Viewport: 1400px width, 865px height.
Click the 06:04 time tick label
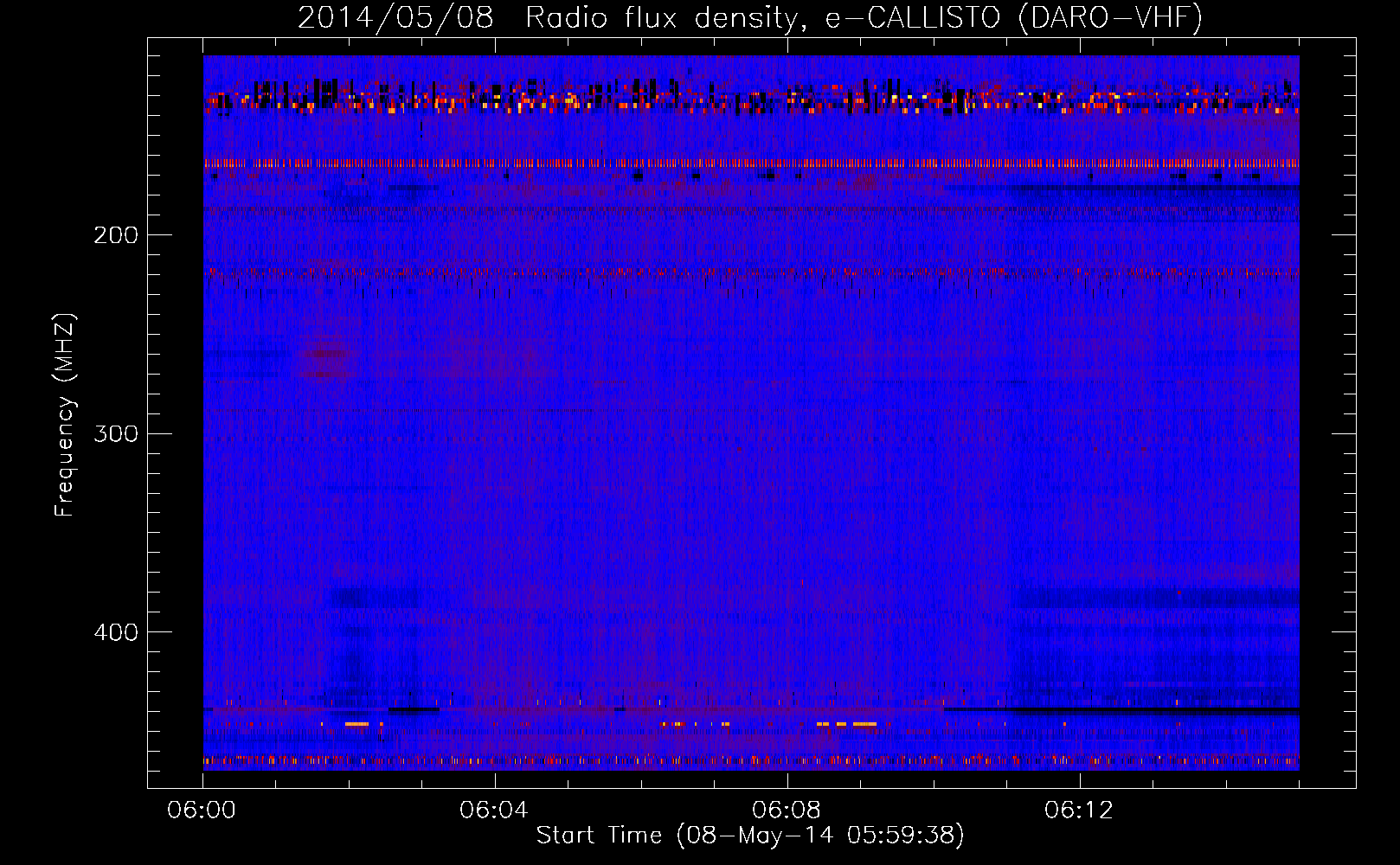494,811
